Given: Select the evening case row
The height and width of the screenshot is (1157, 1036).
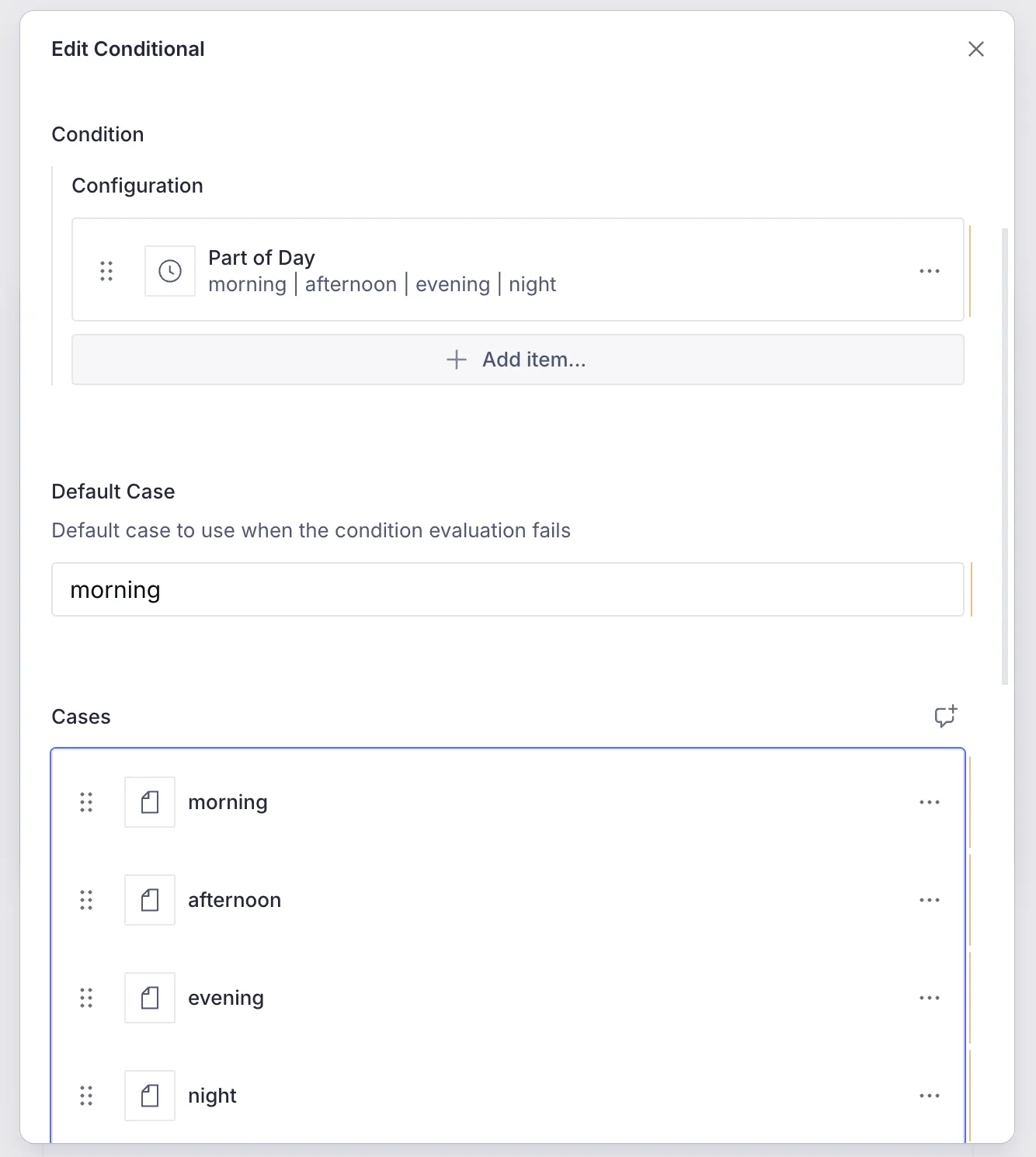Looking at the screenshot, I should tap(466, 998).
